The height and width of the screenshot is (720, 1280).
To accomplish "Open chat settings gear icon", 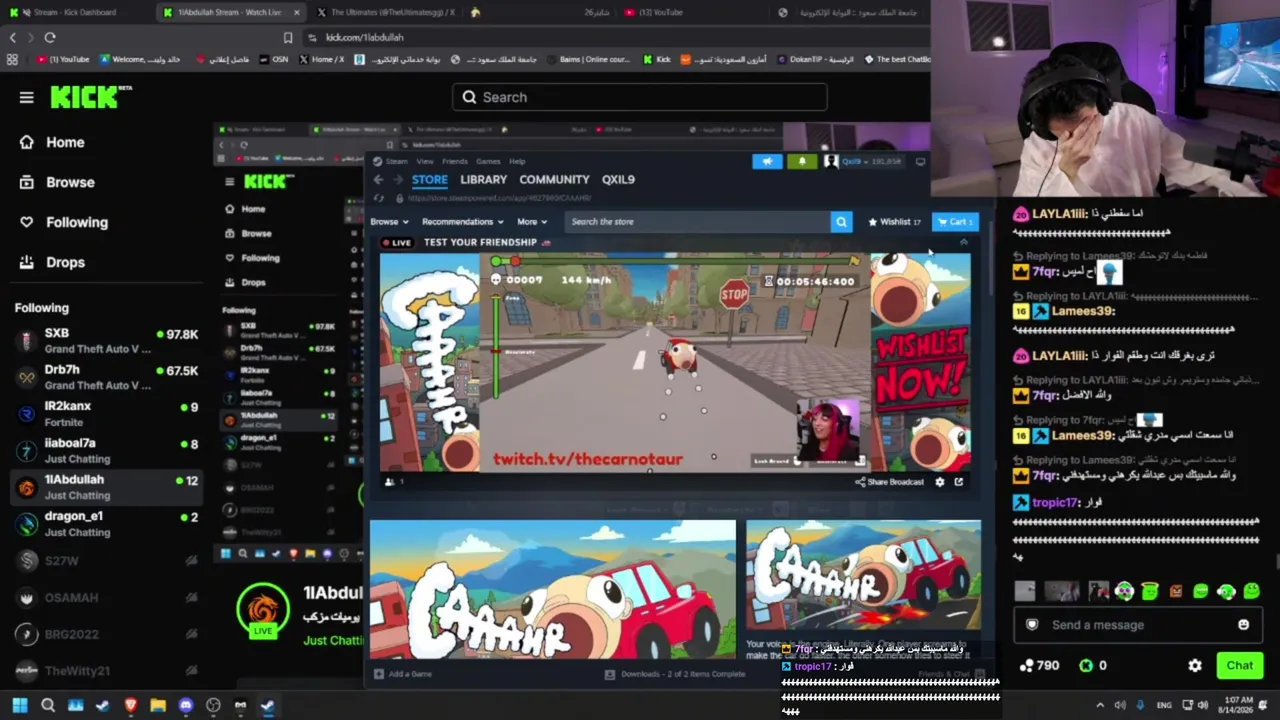I will (1195, 665).
